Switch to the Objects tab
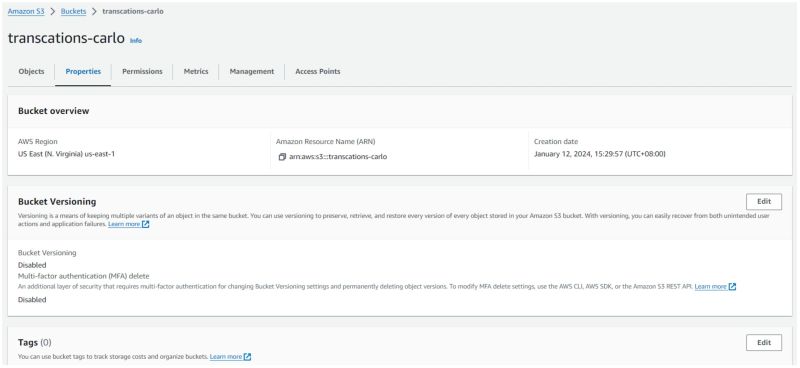This screenshot has height=368, width=800. [31, 71]
